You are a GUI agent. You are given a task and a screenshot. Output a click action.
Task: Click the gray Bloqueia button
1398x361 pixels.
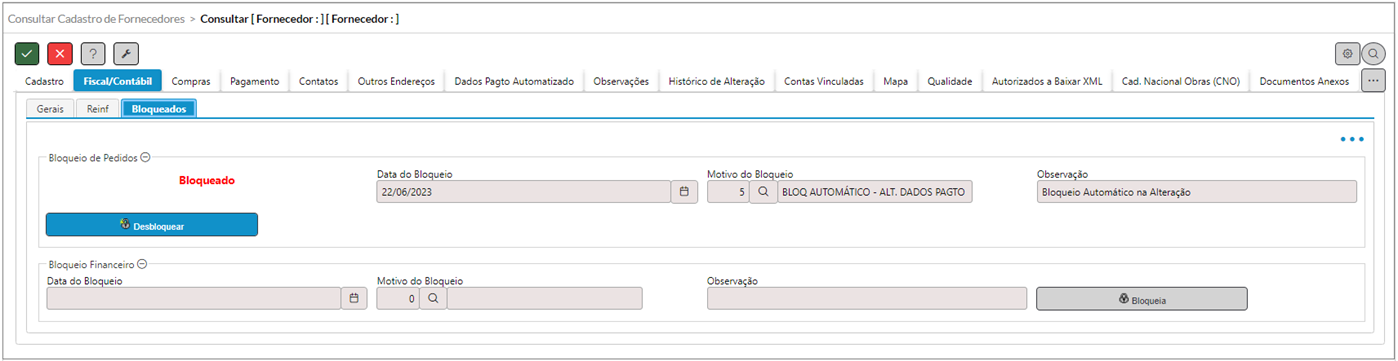1142,299
